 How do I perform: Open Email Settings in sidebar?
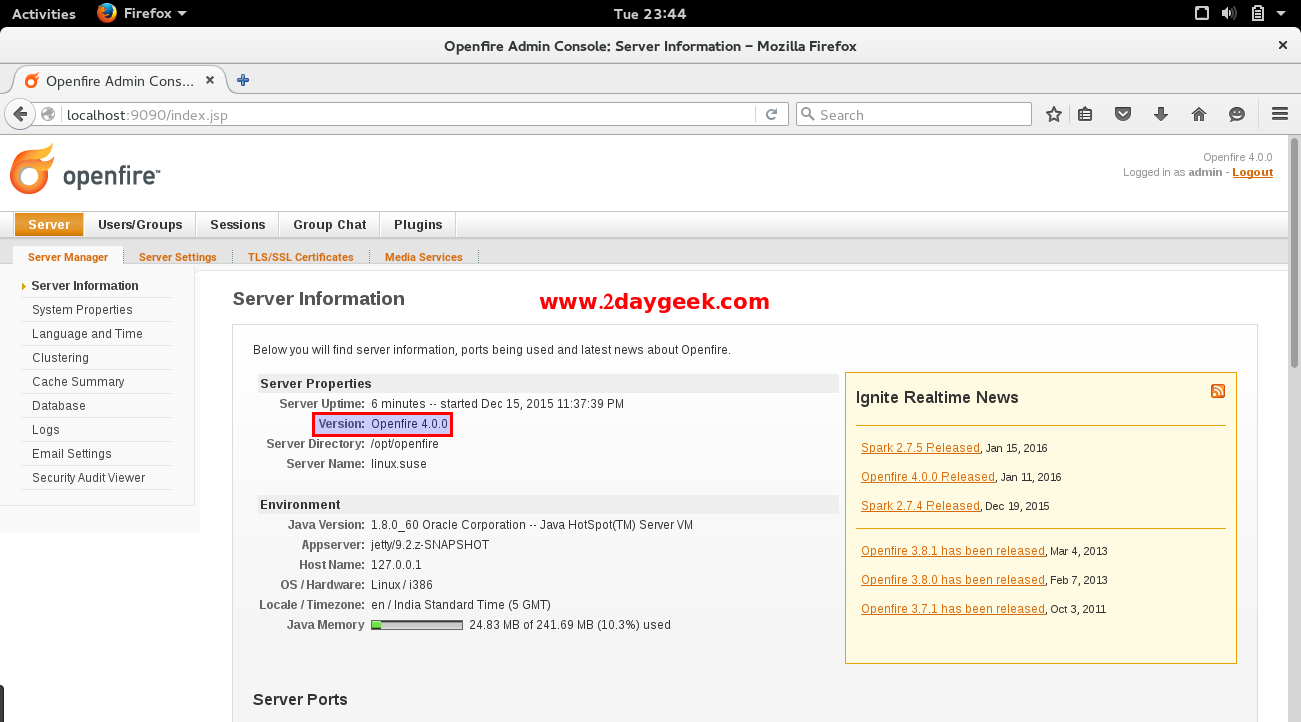pos(72,454)
